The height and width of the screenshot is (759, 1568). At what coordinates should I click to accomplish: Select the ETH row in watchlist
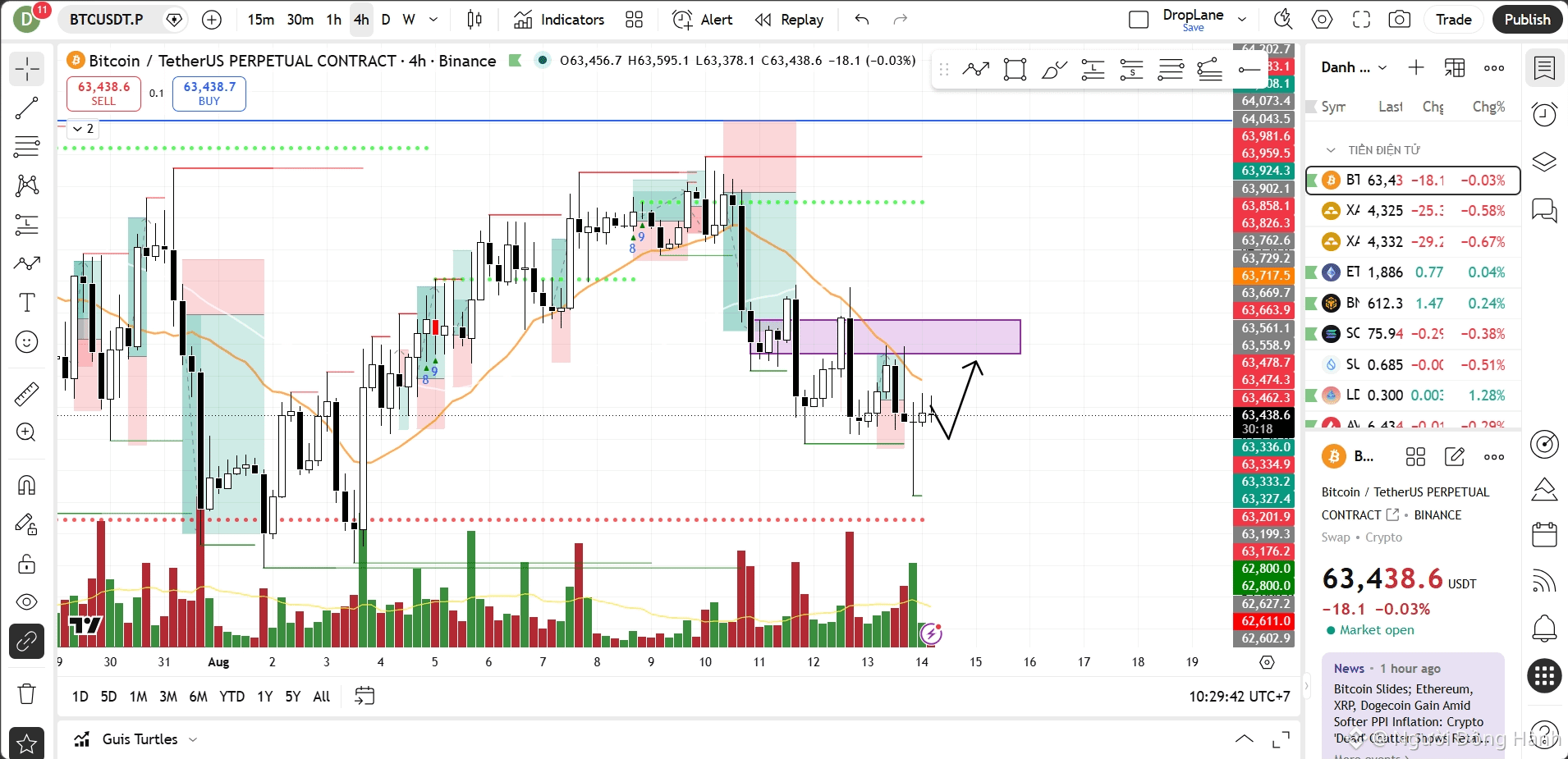click(1413, 272)
